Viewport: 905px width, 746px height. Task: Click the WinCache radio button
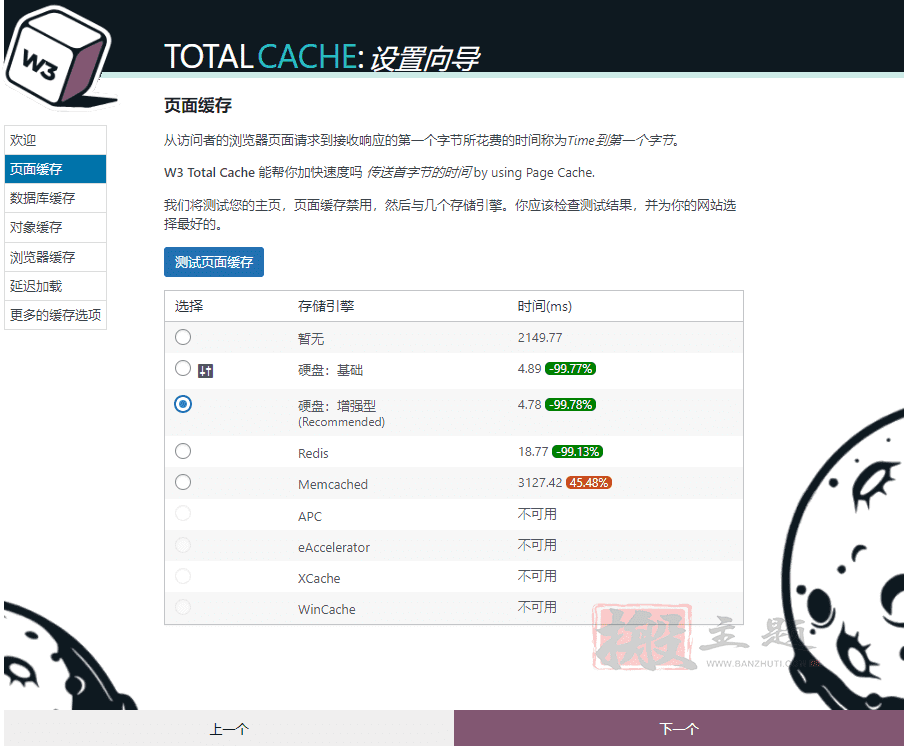pyautogui.click(x=183, y=607)
